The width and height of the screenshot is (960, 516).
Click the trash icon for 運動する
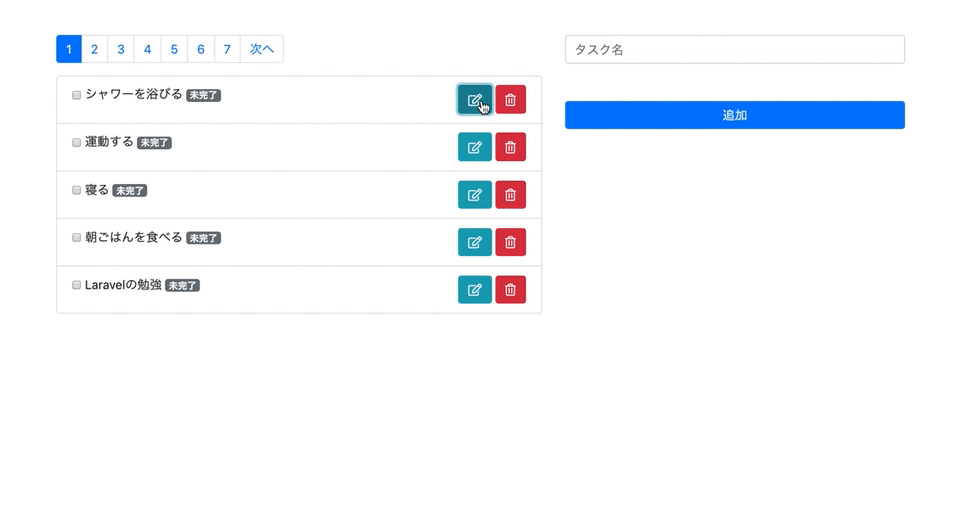(510, 147)
